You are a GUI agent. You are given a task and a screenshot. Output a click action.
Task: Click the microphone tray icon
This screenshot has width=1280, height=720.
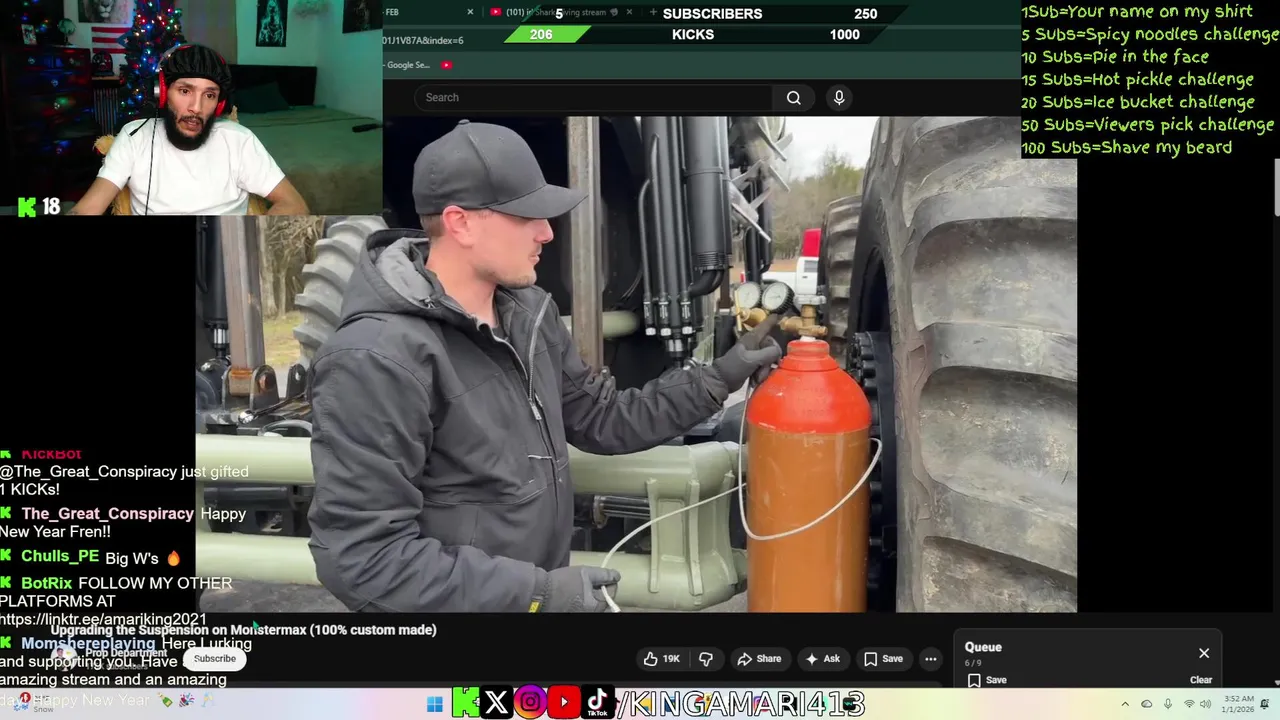point(1168,704)
